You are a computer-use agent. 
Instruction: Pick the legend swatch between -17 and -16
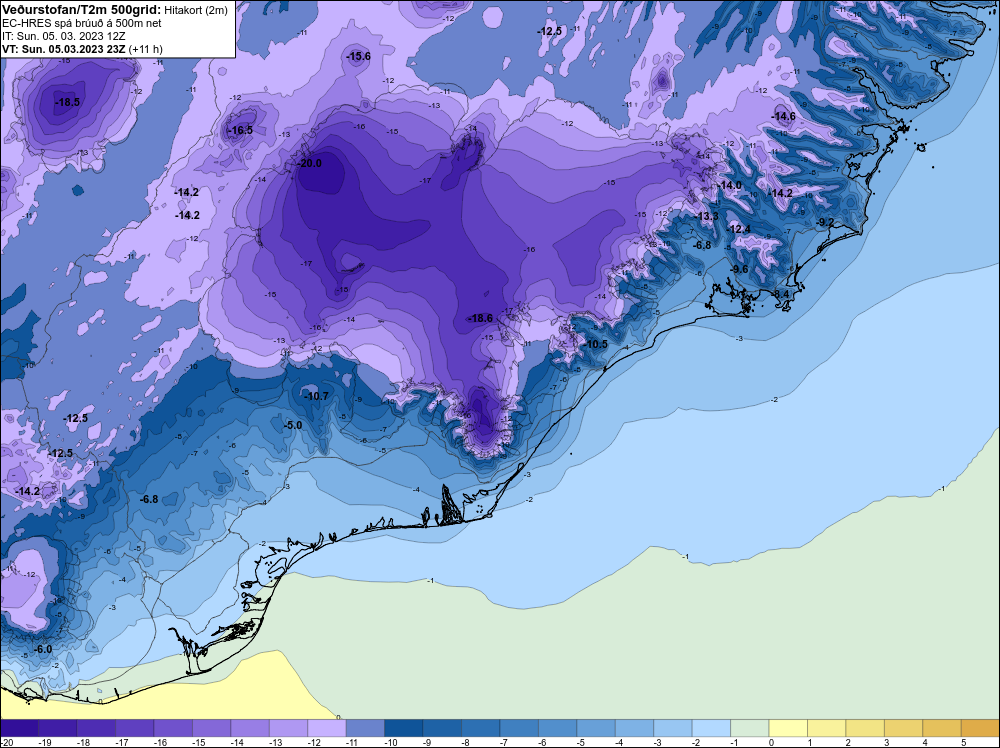tap(135, 728)
